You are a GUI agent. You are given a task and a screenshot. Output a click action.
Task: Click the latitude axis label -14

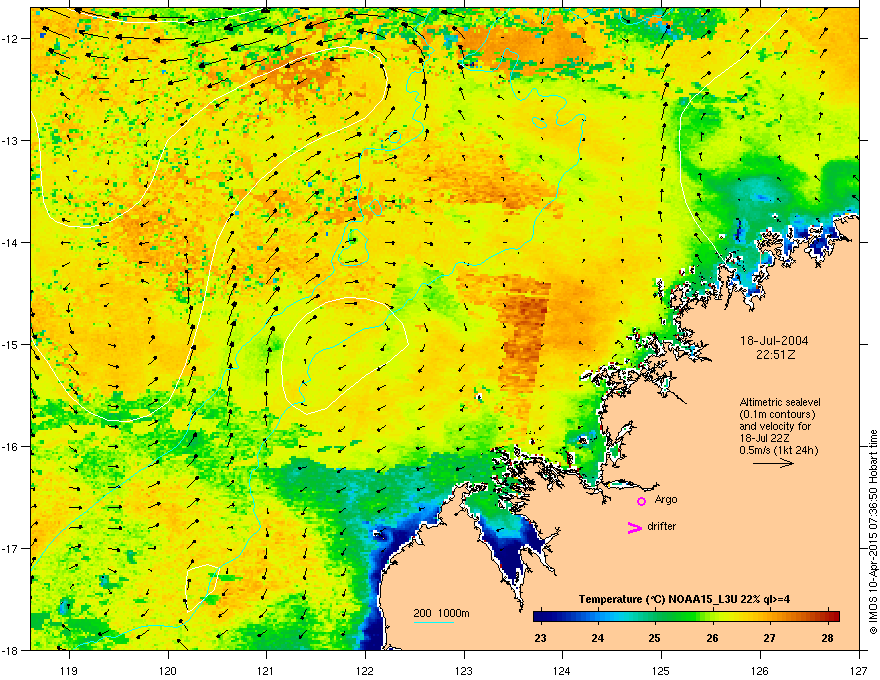(x=11, y=242)
